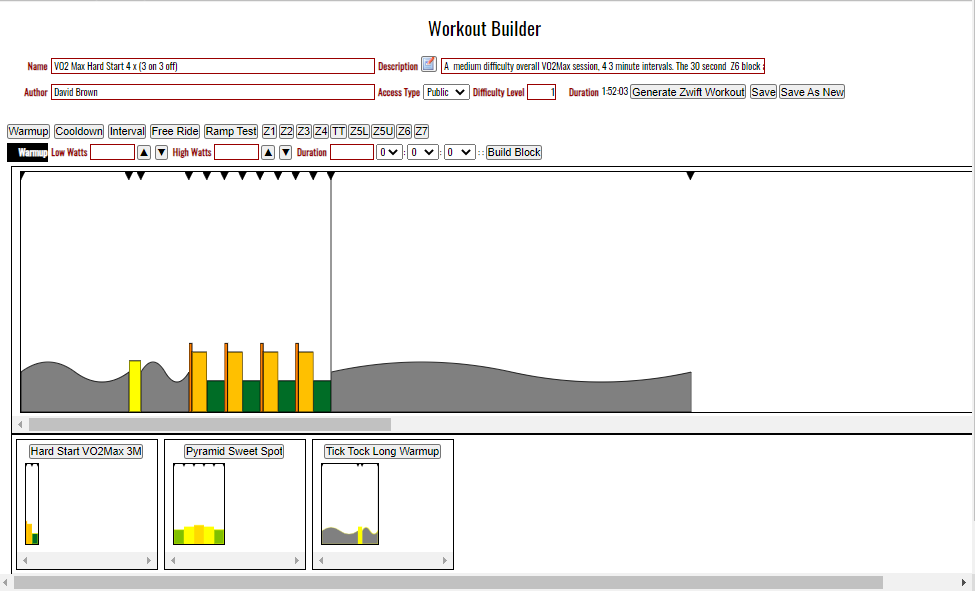Viewport: 975px width, 591px height.
Task: Open the Pyramid Sweet Spot block thumbnail
Action: click(x=234, y=452)
